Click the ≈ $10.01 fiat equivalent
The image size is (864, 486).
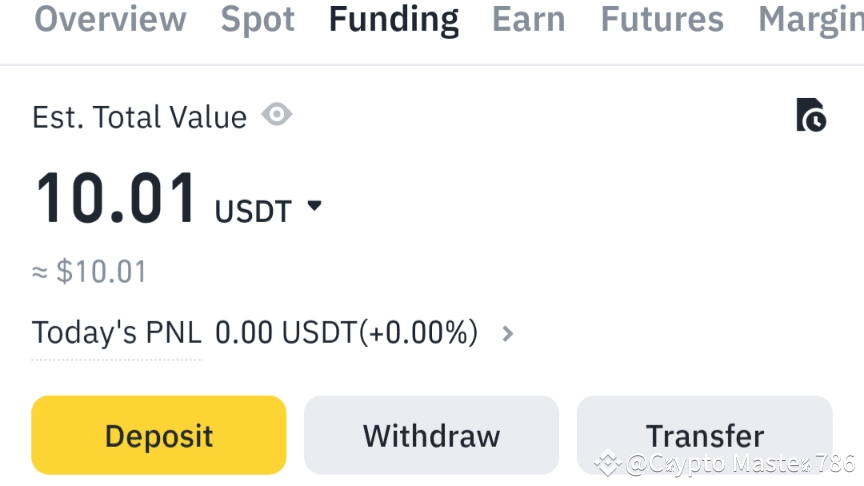tap(89, 271)
